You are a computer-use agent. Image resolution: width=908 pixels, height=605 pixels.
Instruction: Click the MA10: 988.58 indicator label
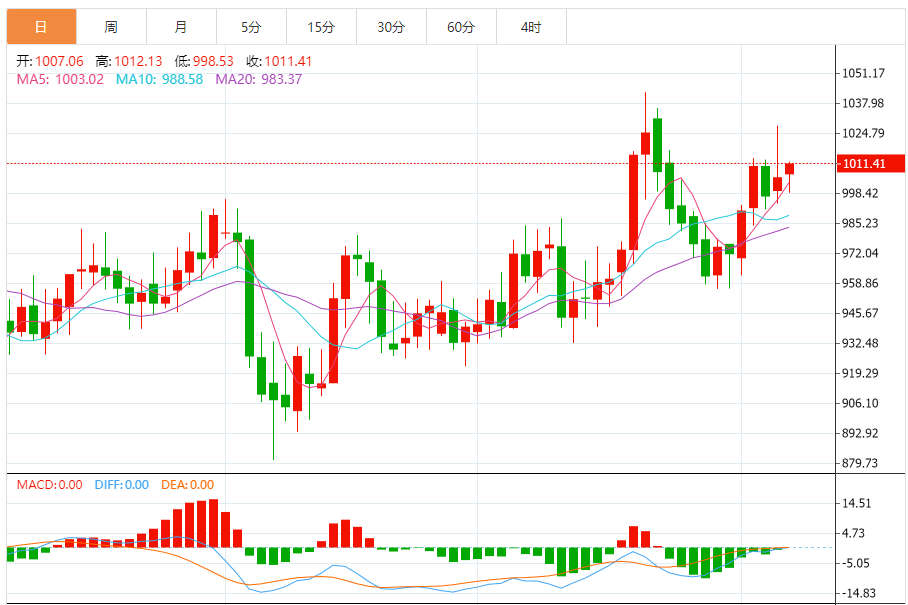pos(160,79)
